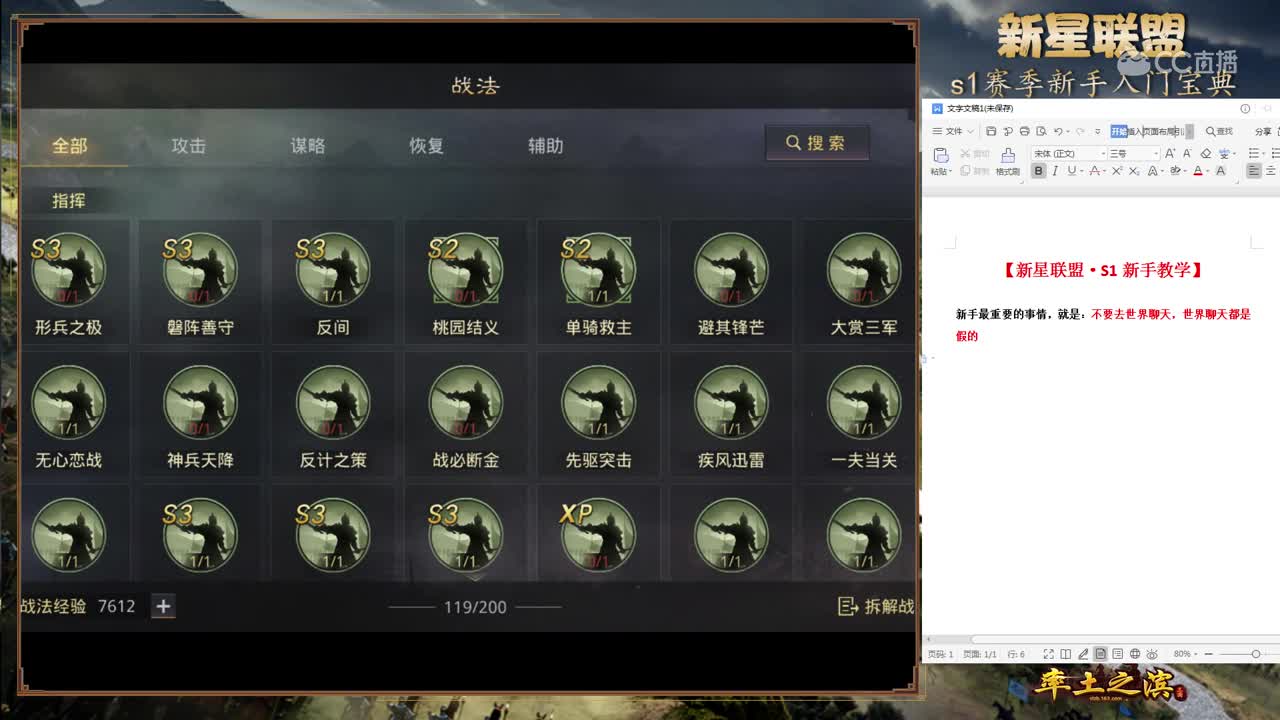The width and height of the screenshot is (1280, 720).
Task: Switch to the 恢复 skills tab
Action: 426,146
